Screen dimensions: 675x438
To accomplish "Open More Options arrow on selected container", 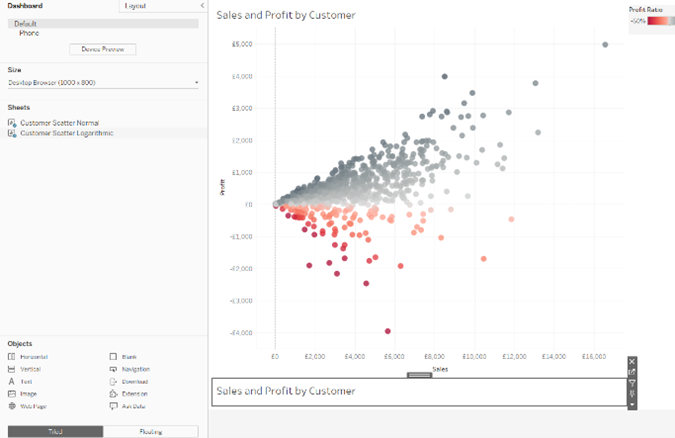I will [632, 404].
